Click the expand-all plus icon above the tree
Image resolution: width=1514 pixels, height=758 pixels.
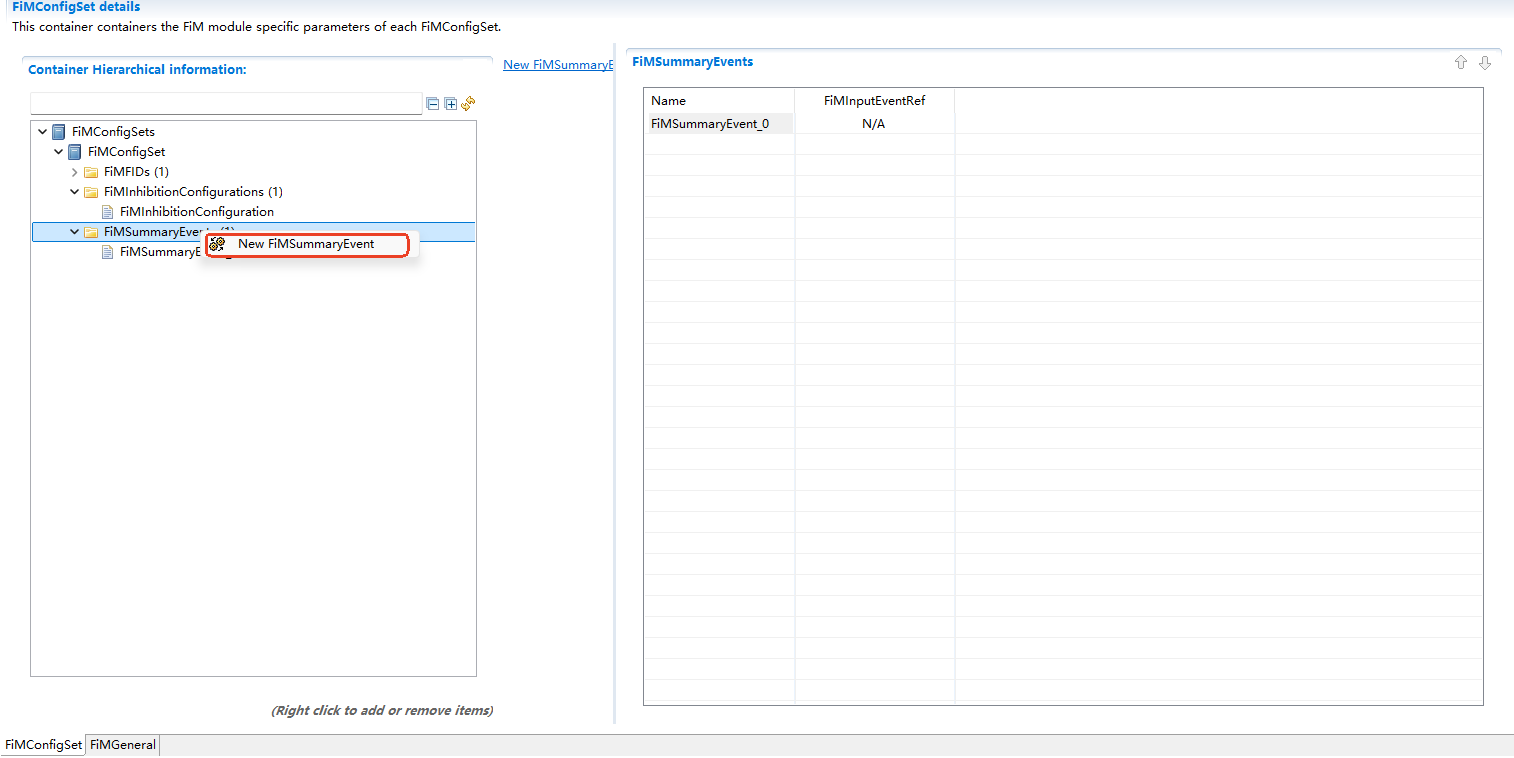coord(450,103)
